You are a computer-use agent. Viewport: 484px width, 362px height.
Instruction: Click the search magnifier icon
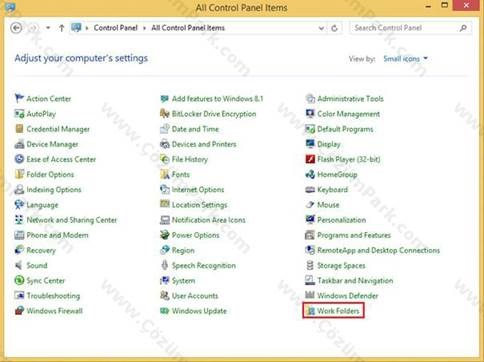(463, 28)
